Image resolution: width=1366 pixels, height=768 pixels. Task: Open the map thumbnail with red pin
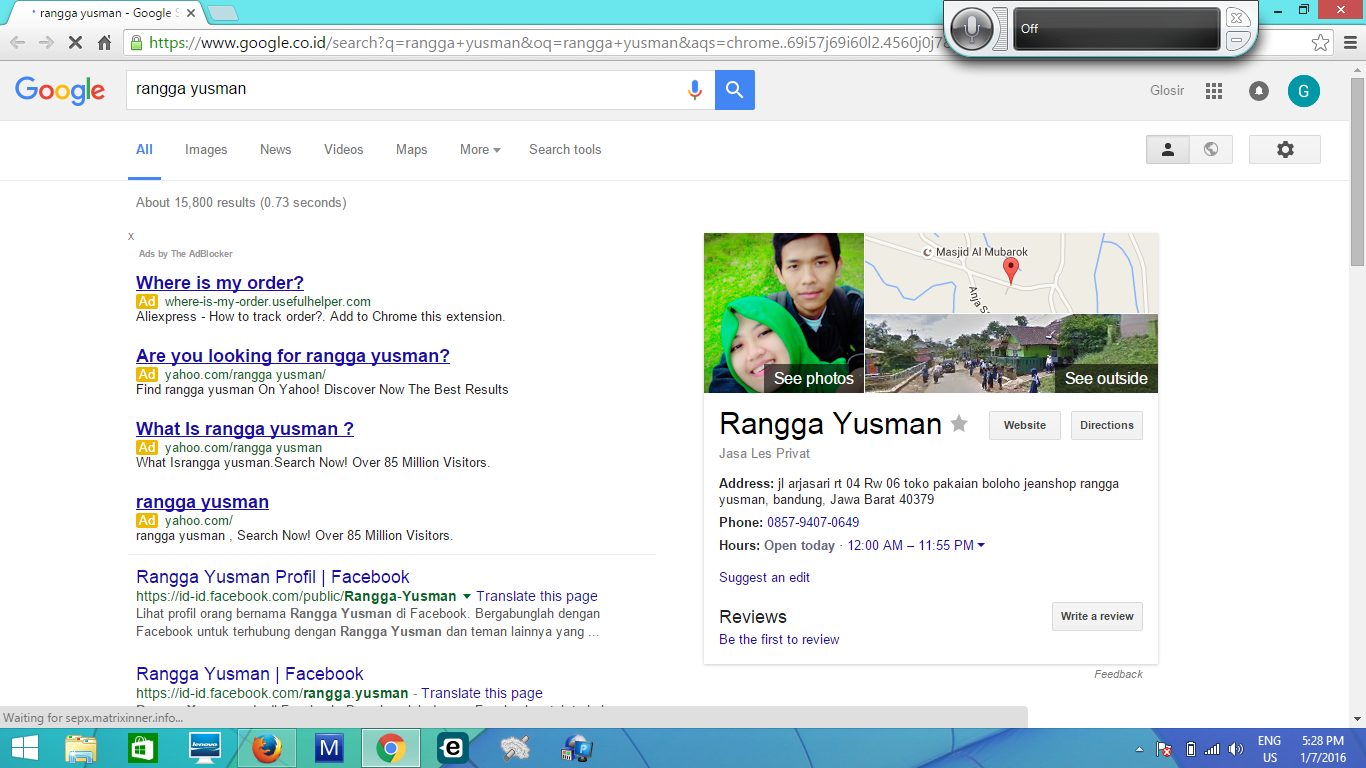pos(1011,273)
